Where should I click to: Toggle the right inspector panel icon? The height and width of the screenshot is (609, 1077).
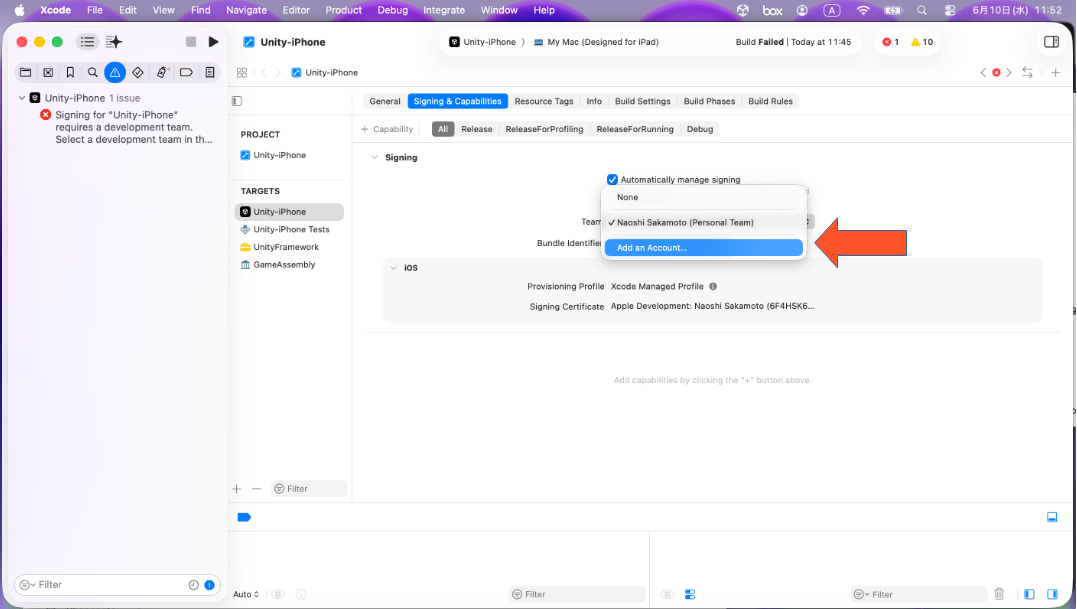coord(1051,42)
